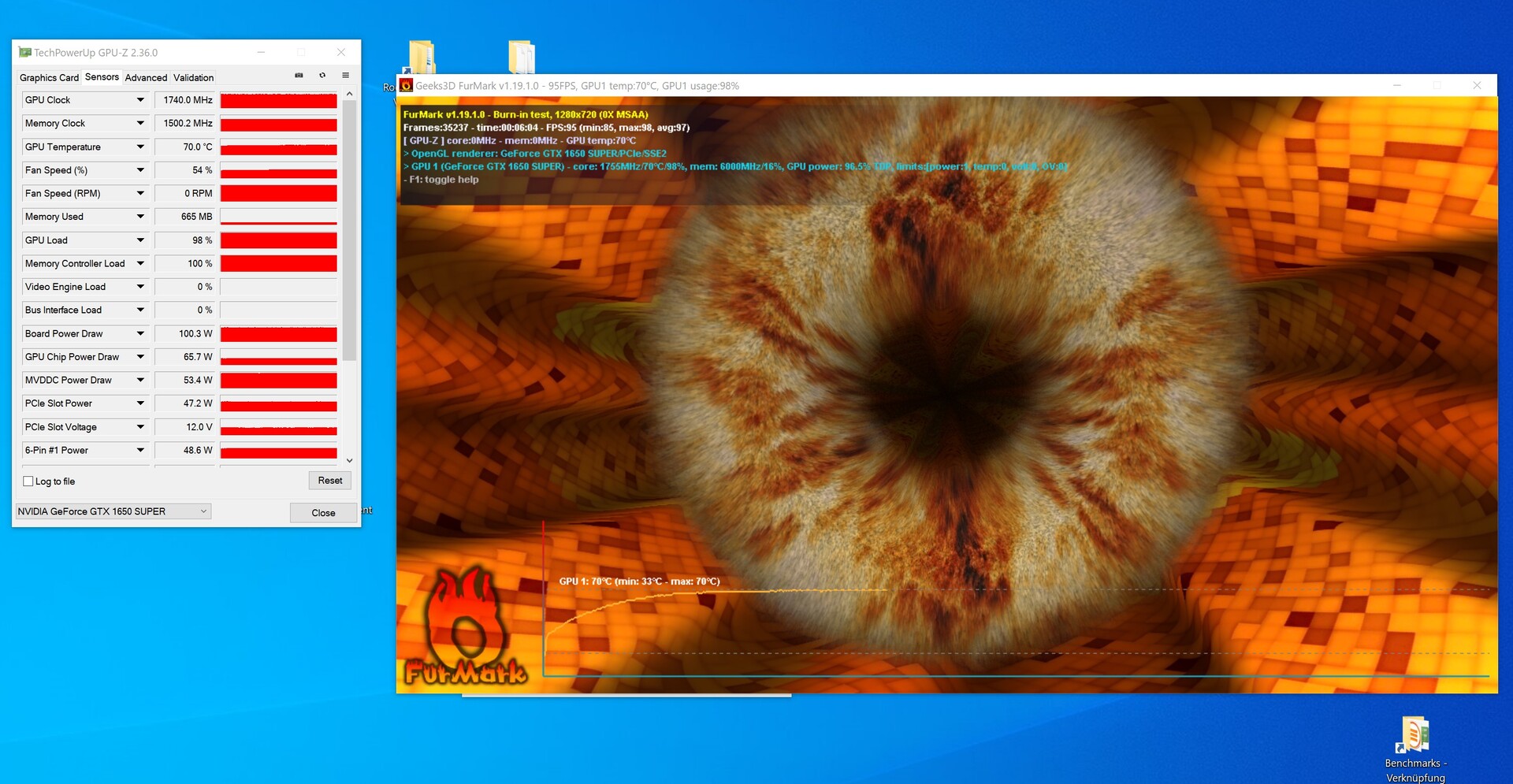Open the GPU Temperature sensor dropdown

pos(140,147)
